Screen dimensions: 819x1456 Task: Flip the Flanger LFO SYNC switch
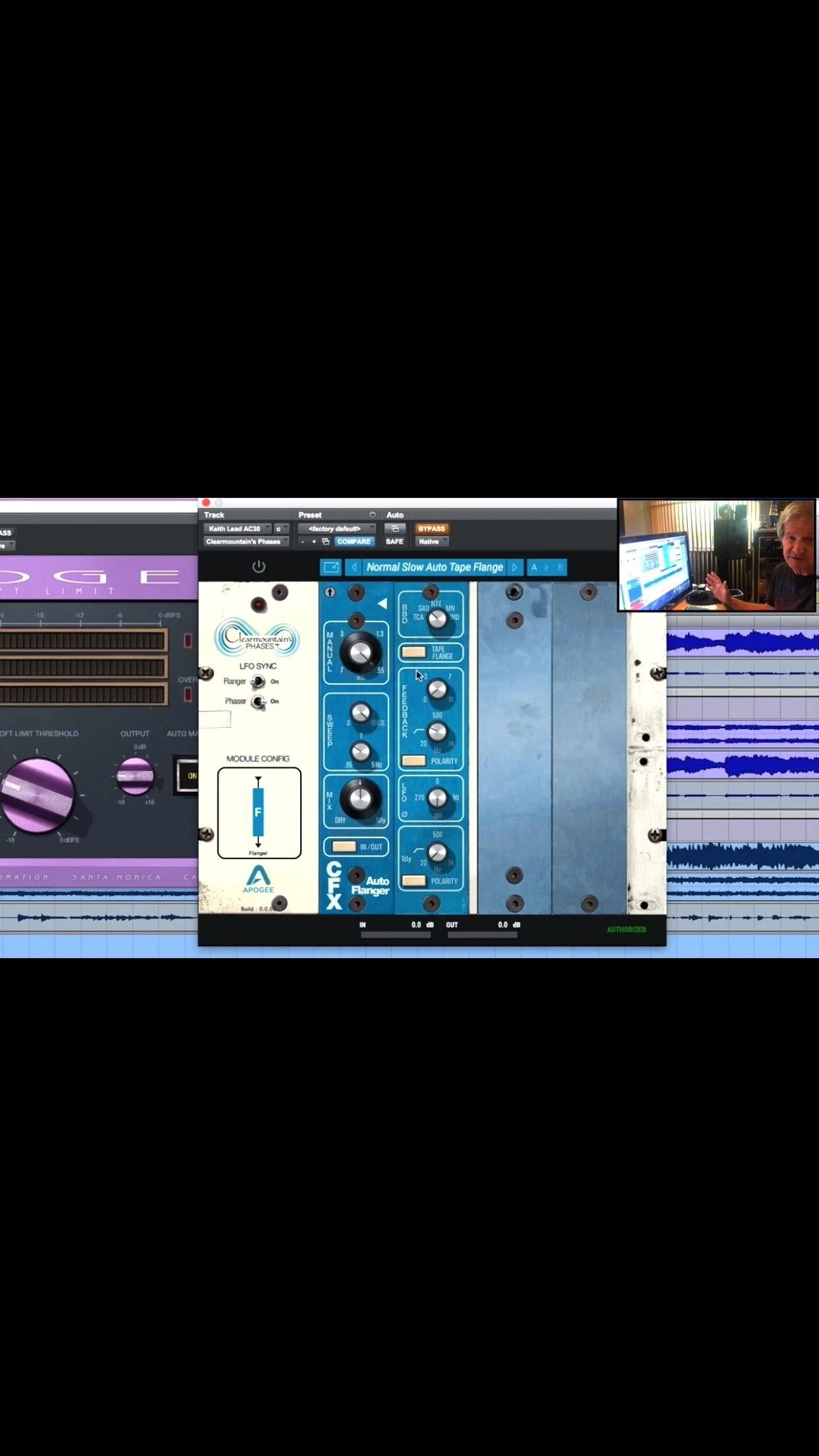pyautogui.click(x=258, y=682)
